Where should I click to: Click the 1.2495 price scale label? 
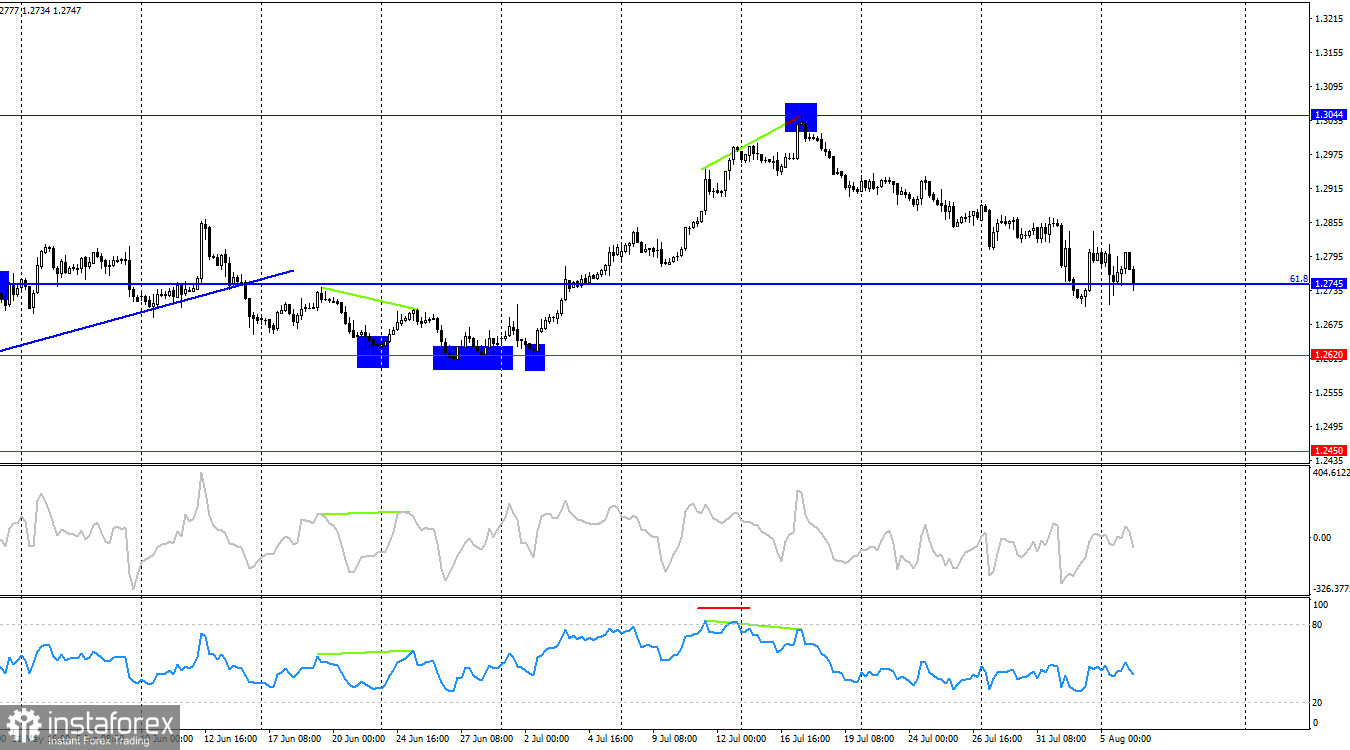1329,427
